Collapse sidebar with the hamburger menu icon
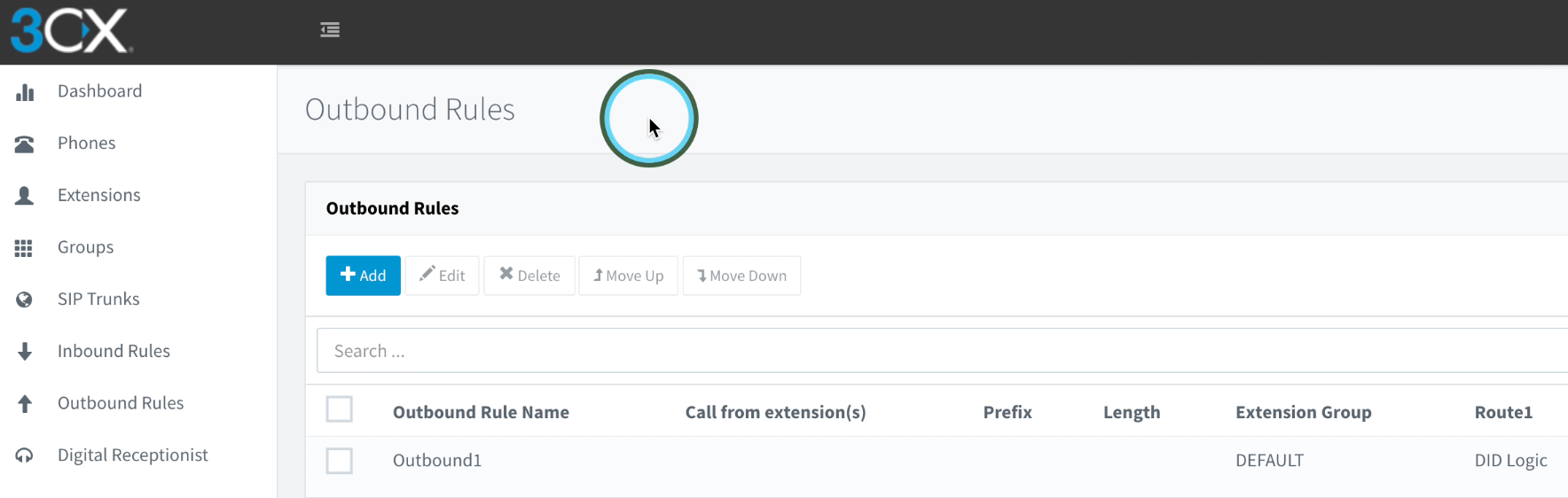The height and width of the screenshot is (498, 1568). [330, 30]
